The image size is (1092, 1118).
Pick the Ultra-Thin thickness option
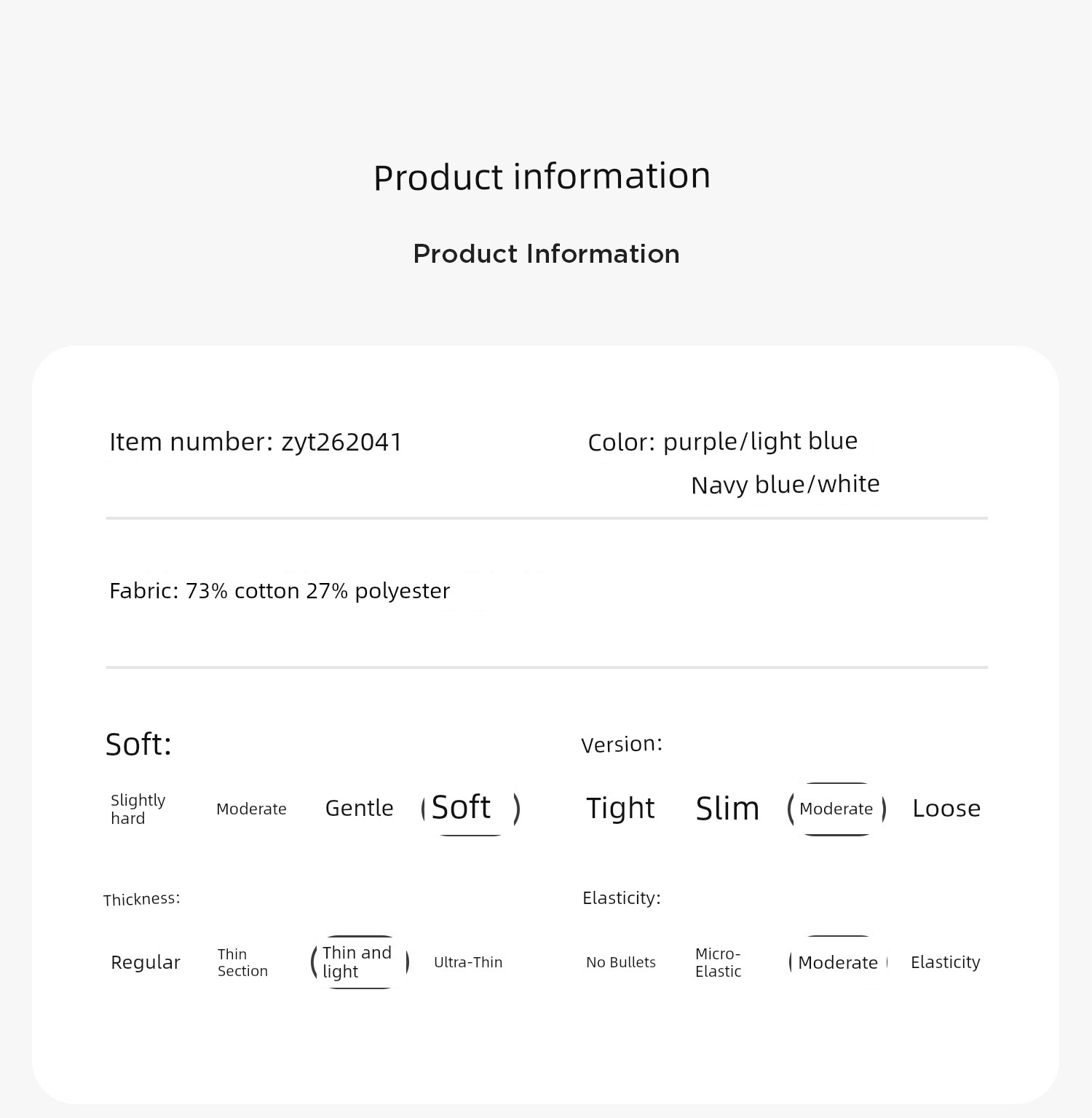click(x=468, y=962)
